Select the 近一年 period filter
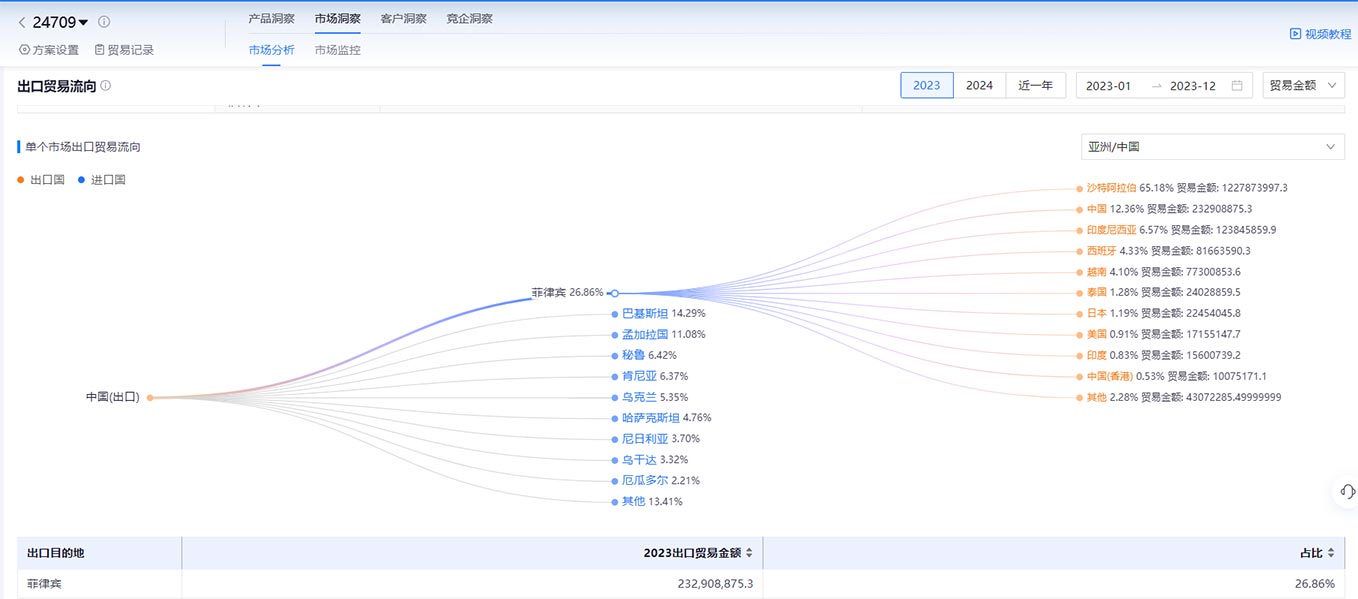 click(1036, 85)
